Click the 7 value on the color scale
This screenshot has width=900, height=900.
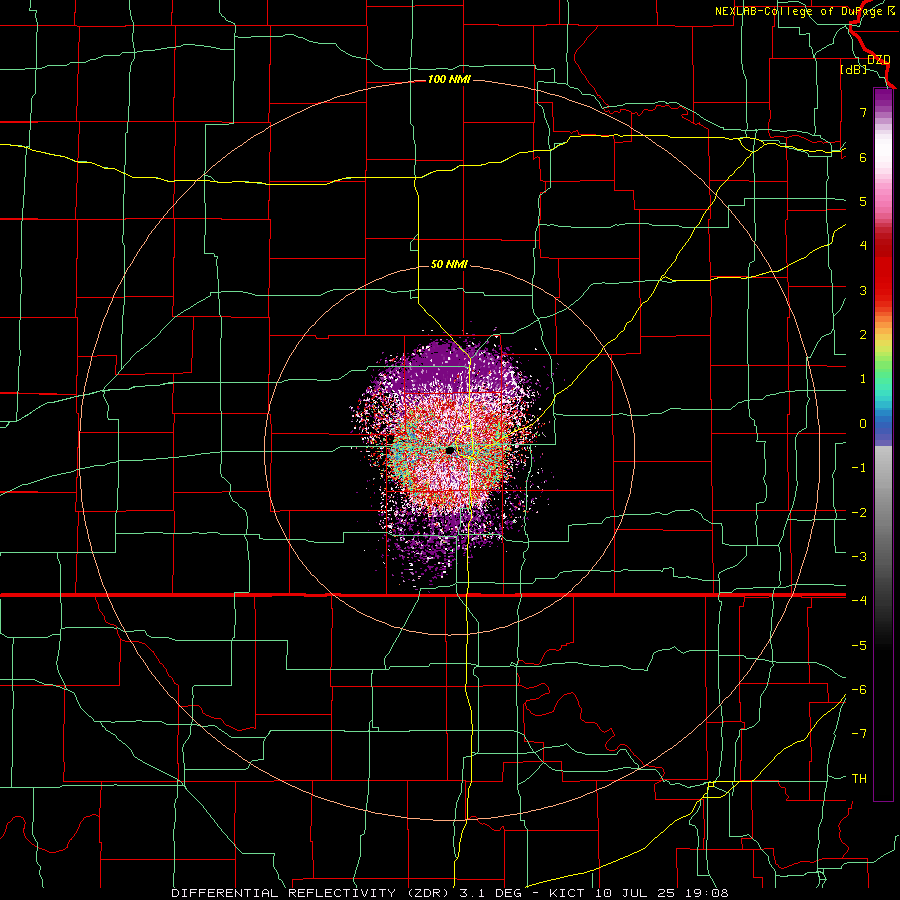(863, 112)
